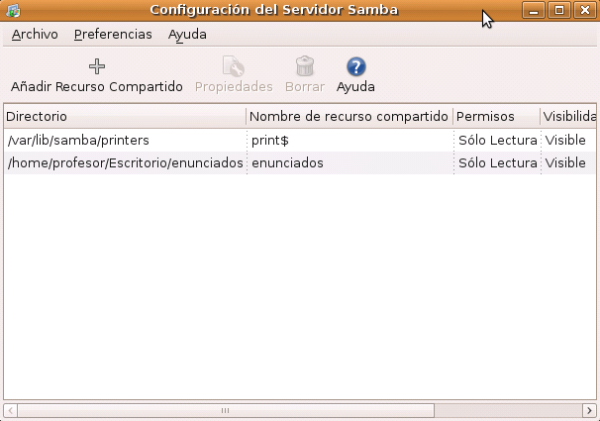This screenshot has width=600, height=421.
Task: Close the Configuración del Servidor Samba window
Action: pyautogui.click(x=584, y=10)
